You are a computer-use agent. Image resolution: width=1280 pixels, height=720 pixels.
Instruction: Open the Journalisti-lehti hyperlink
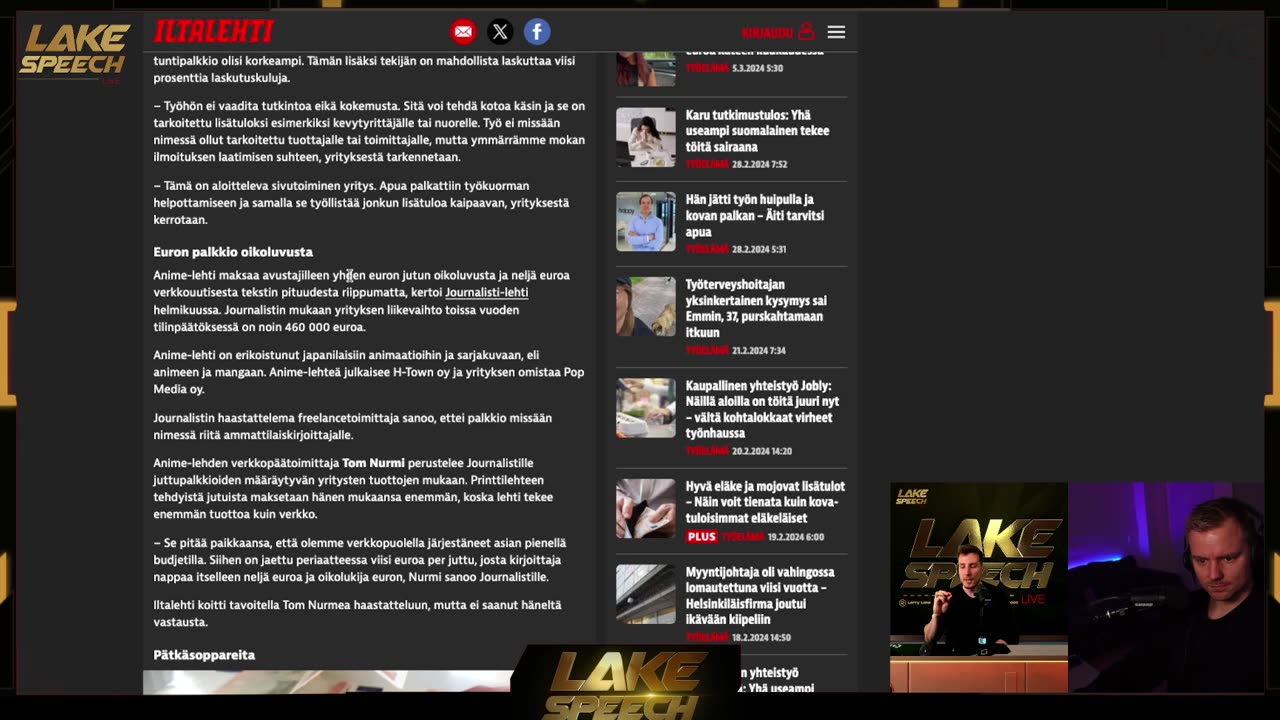point(486,292)
